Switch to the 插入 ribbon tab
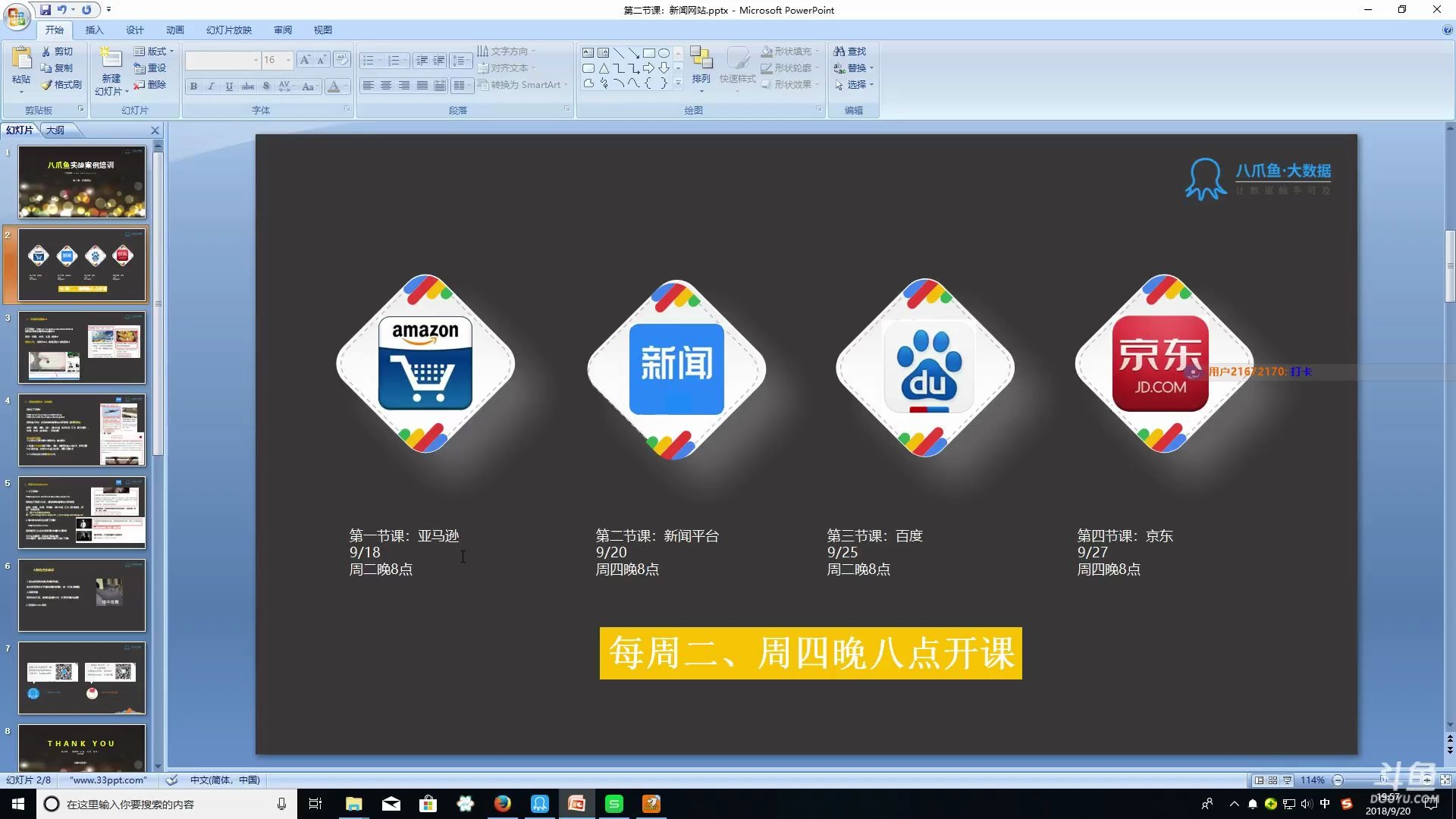1456x819 pixels. tap(94, 30)
